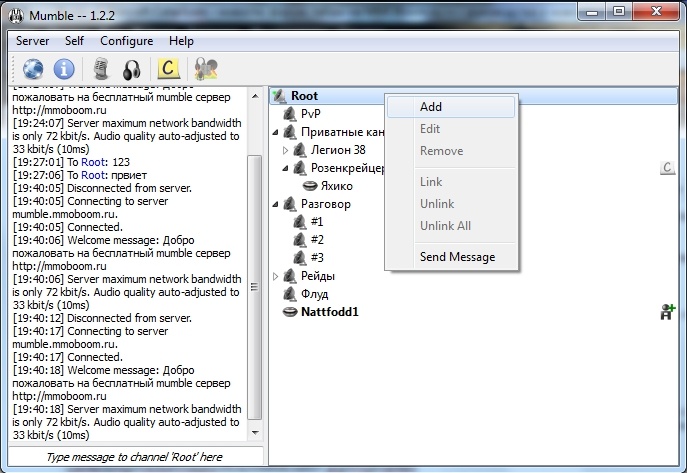The image size is (687, 473).
Task: Click the disabled Edit context menu entry
Action: pyautogui.click(x=451, y=129)
